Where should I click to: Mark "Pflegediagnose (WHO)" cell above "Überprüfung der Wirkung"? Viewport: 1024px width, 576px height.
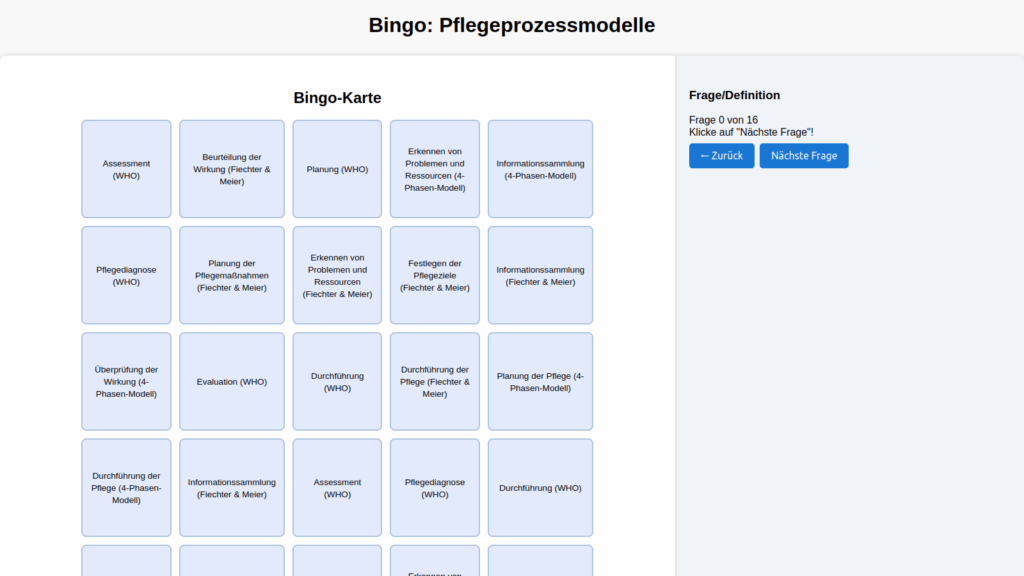[126, 275]
